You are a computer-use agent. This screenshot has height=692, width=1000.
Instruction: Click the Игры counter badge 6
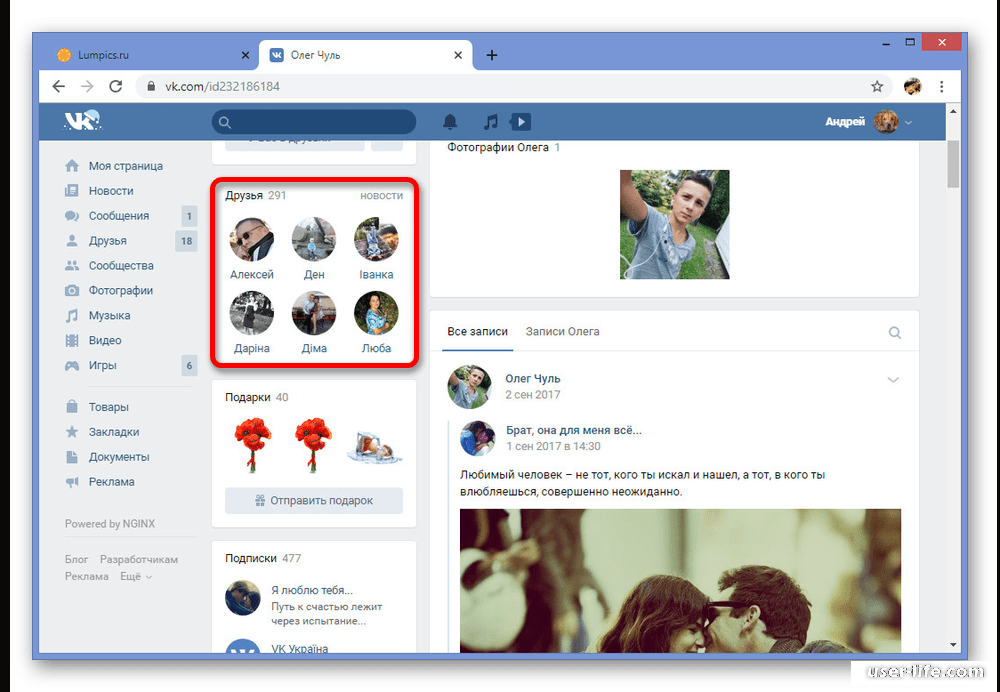(x=189, y=366)
